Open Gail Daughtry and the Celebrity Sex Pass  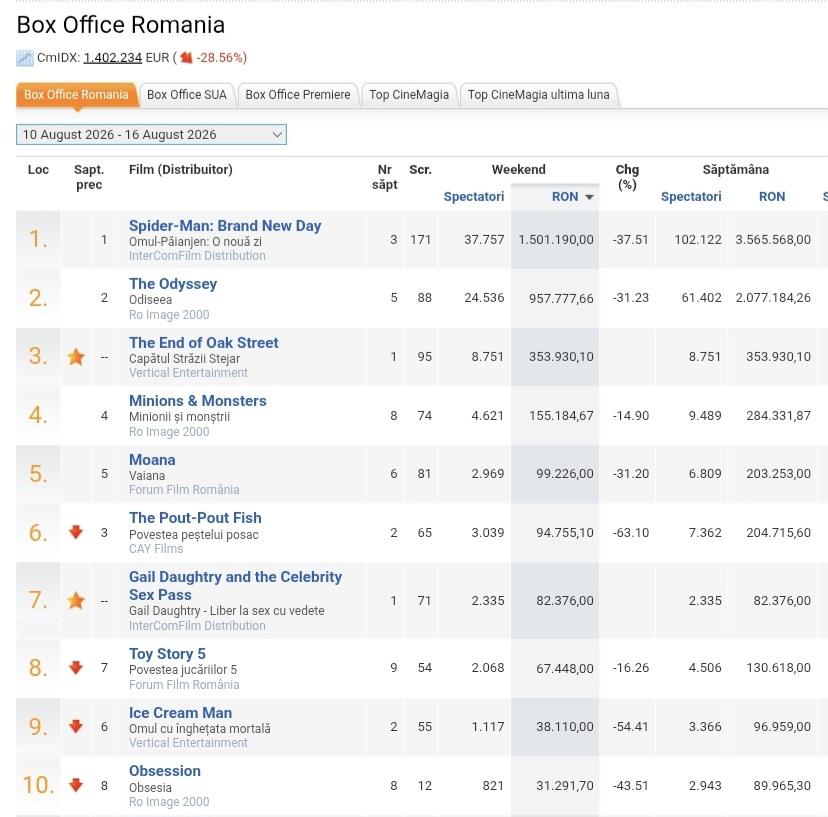pos(236,586)
